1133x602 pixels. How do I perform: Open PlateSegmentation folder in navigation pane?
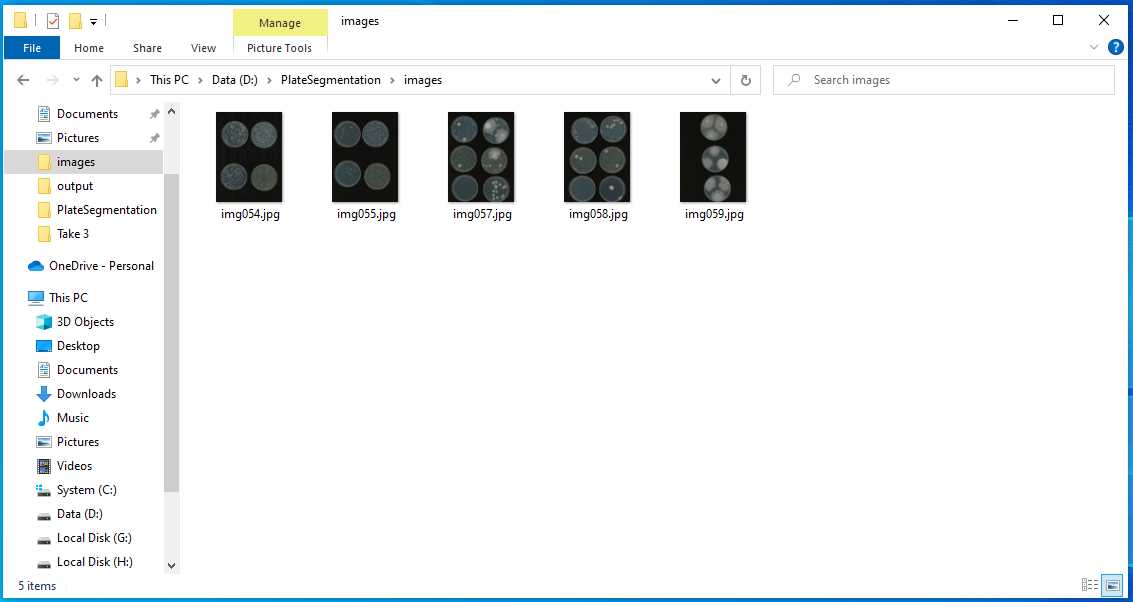tap(106, 210)
